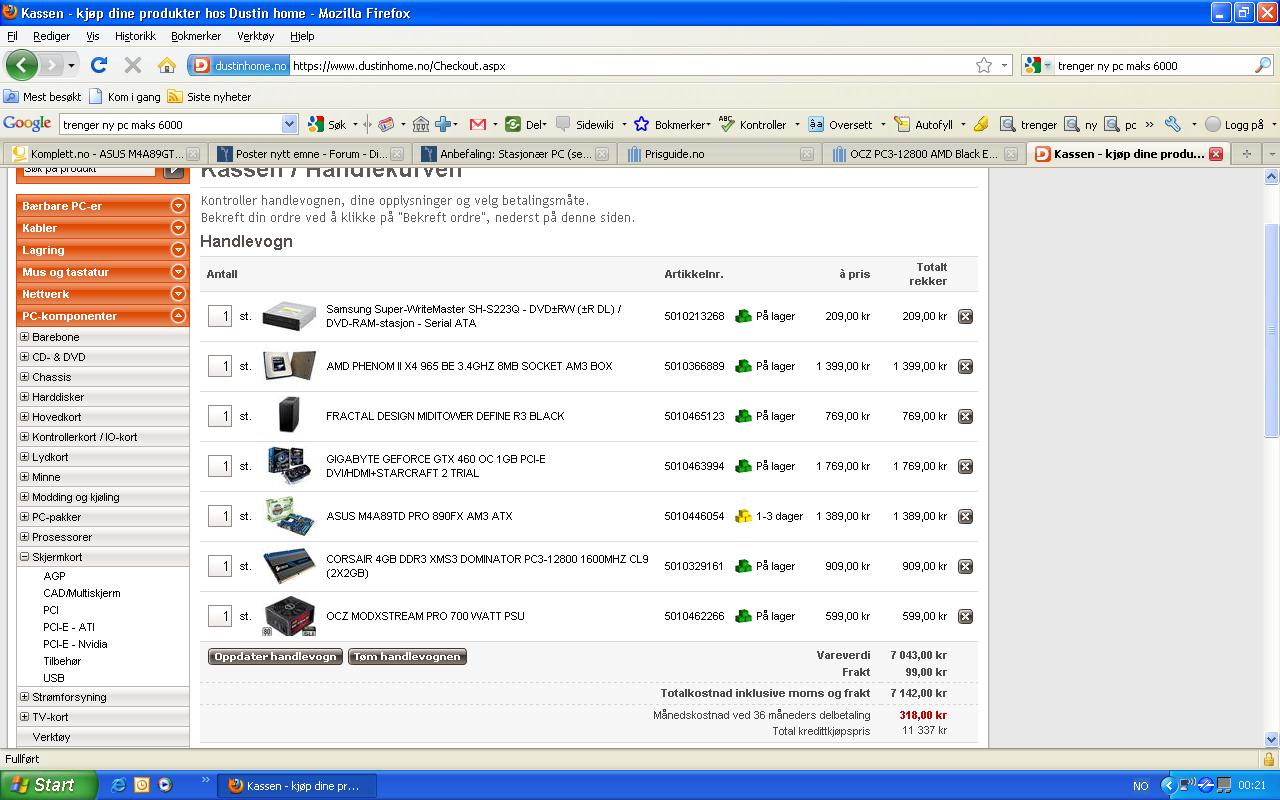Expand the Nettverk category
This screenshot has height=800, width=1280.
pos(178,294)
